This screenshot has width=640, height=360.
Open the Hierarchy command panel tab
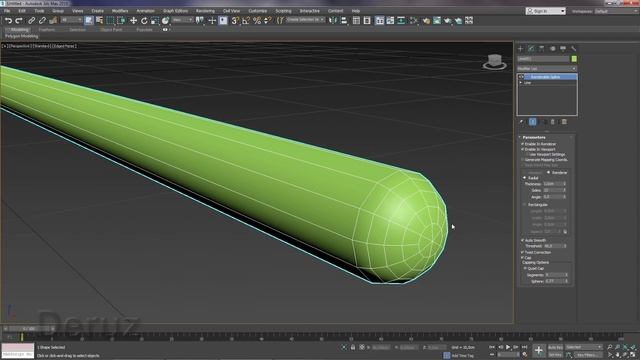542,49
